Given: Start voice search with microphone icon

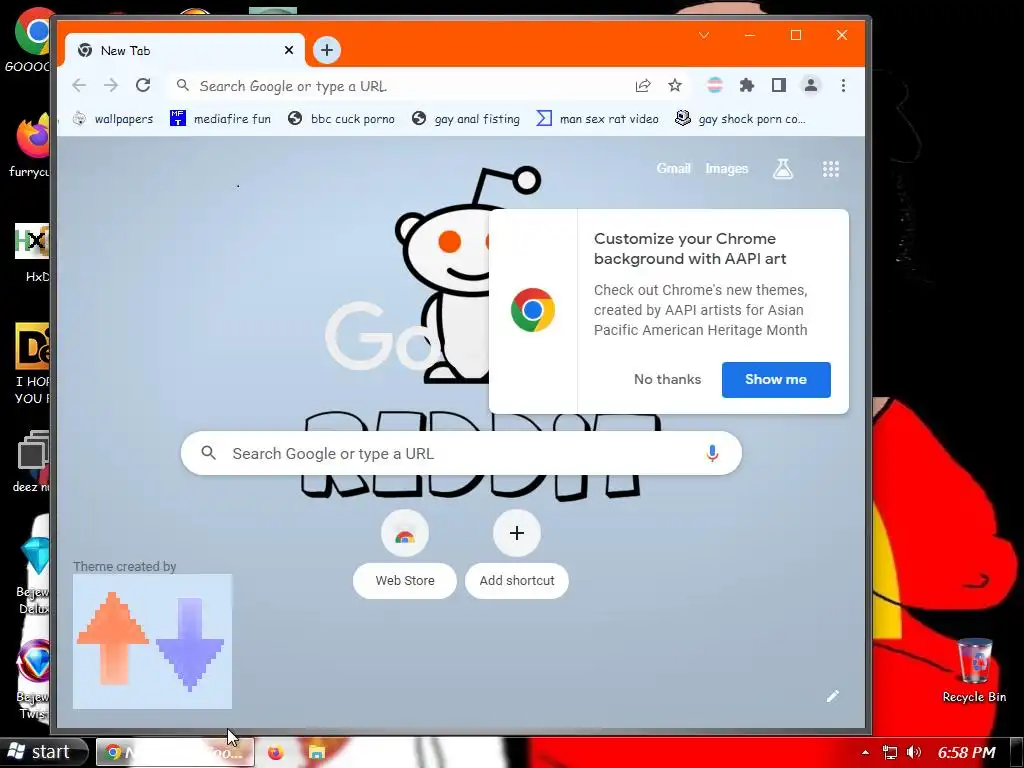Looking at the screenshot, I should click(712, 453).
